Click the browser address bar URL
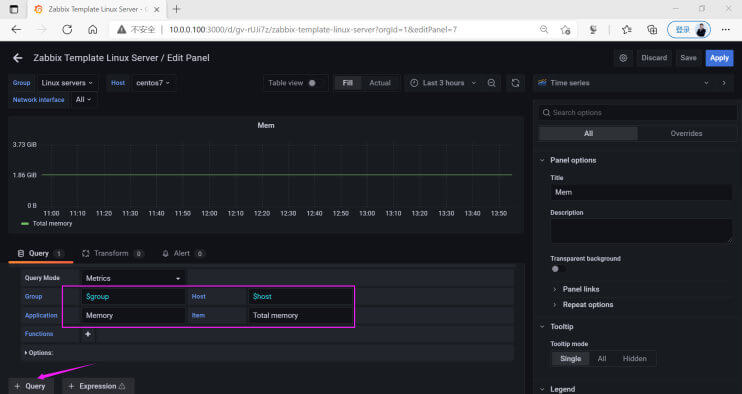 point(313,29)
